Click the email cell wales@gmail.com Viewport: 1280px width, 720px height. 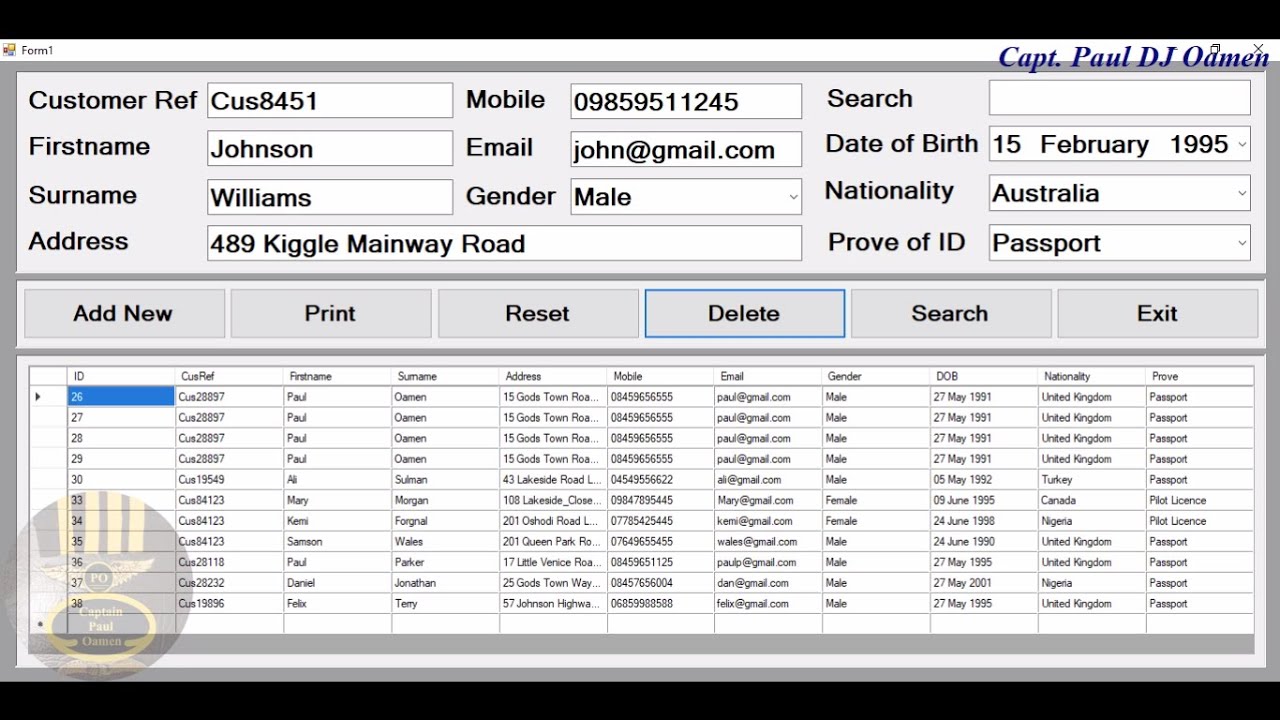point(768,542)
